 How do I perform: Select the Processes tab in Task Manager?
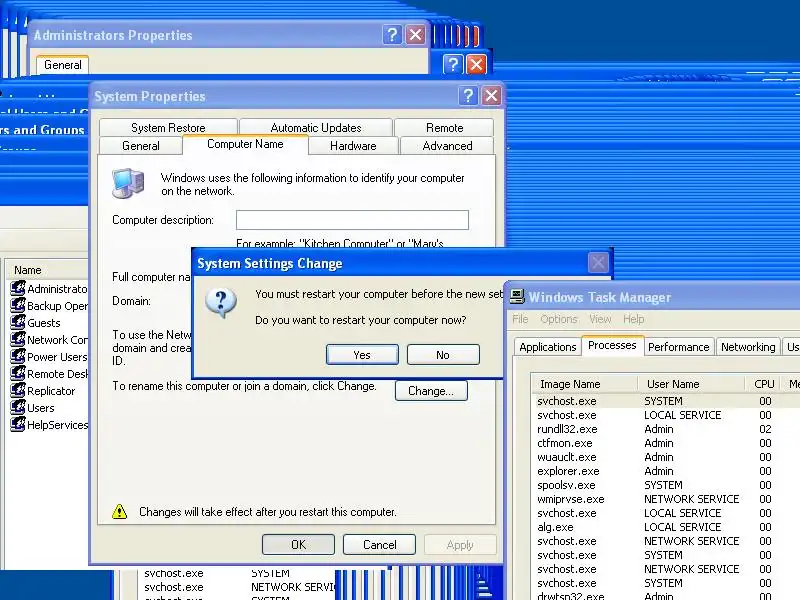612,345
